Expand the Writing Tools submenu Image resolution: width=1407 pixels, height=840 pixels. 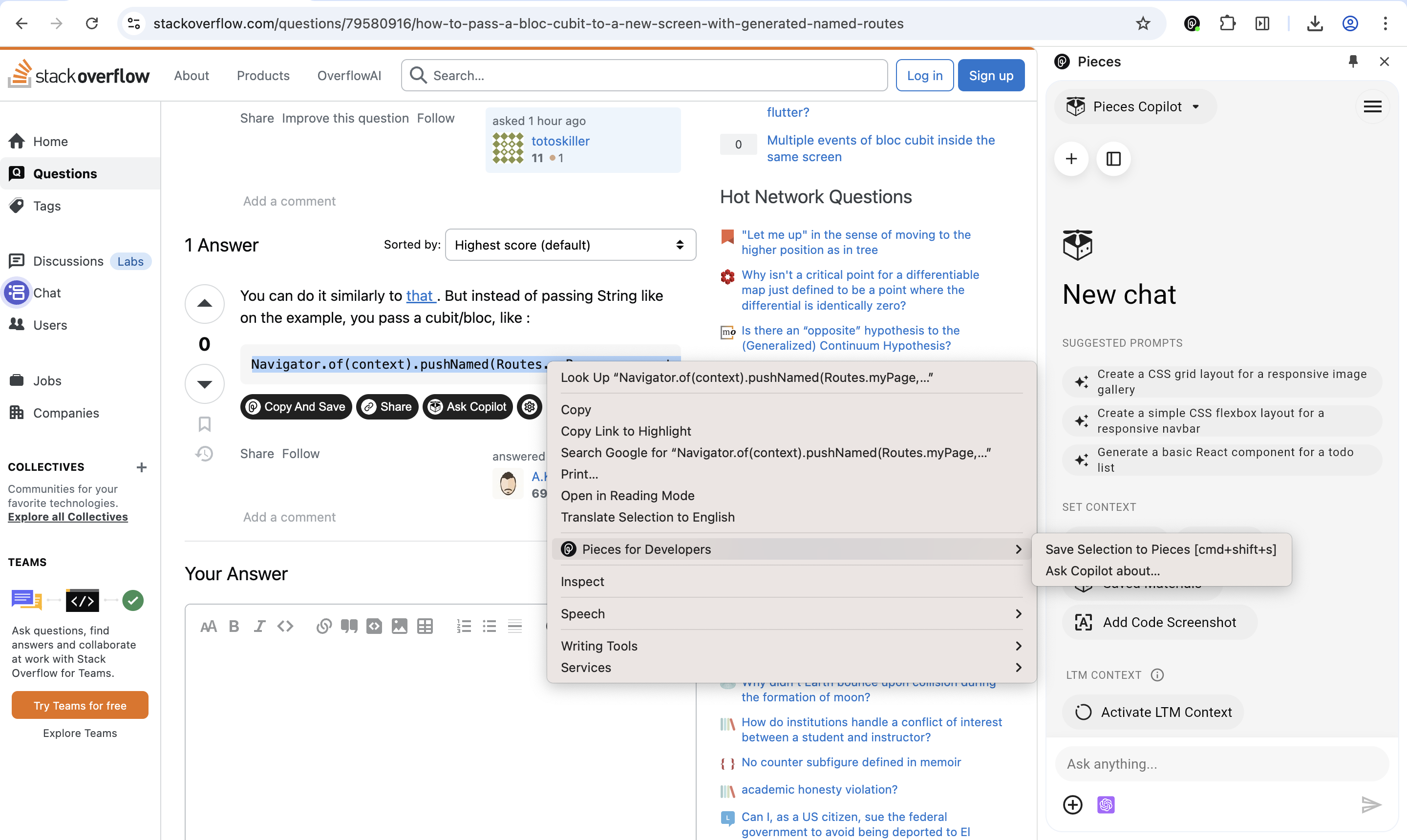click(x=791, y=646)
